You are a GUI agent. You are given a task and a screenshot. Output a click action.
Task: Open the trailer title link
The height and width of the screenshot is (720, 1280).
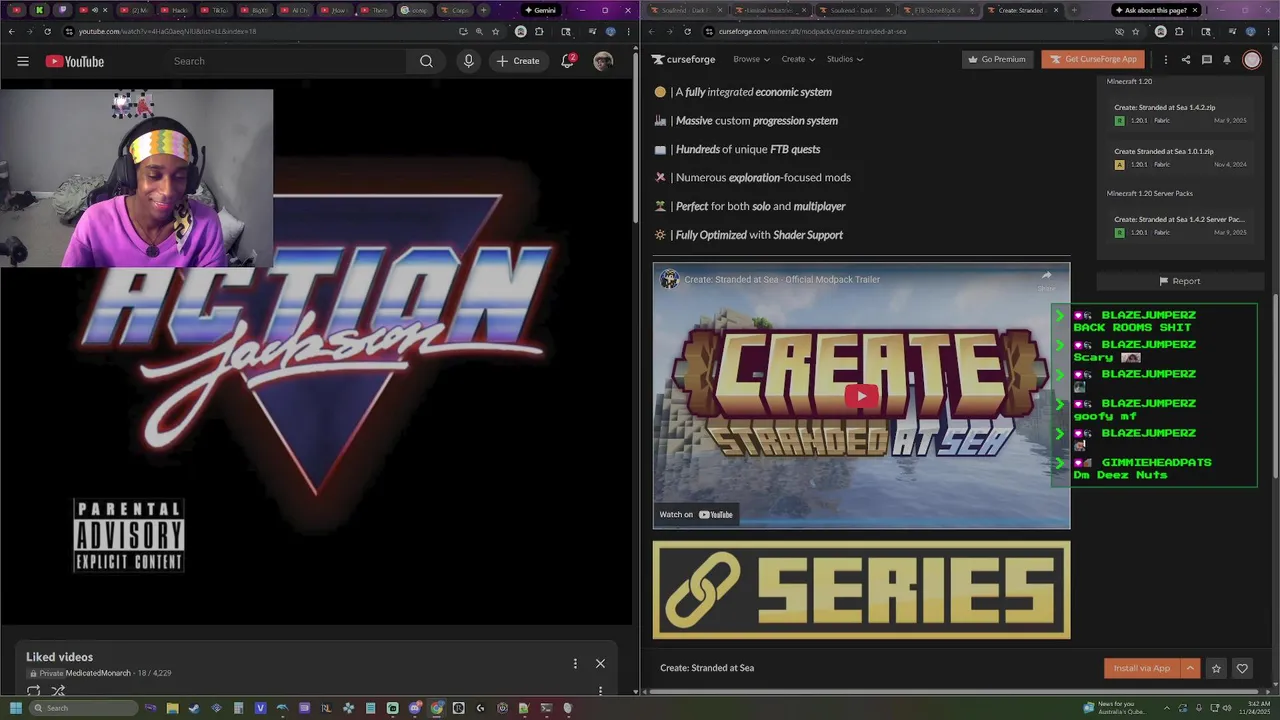[782, 279]
